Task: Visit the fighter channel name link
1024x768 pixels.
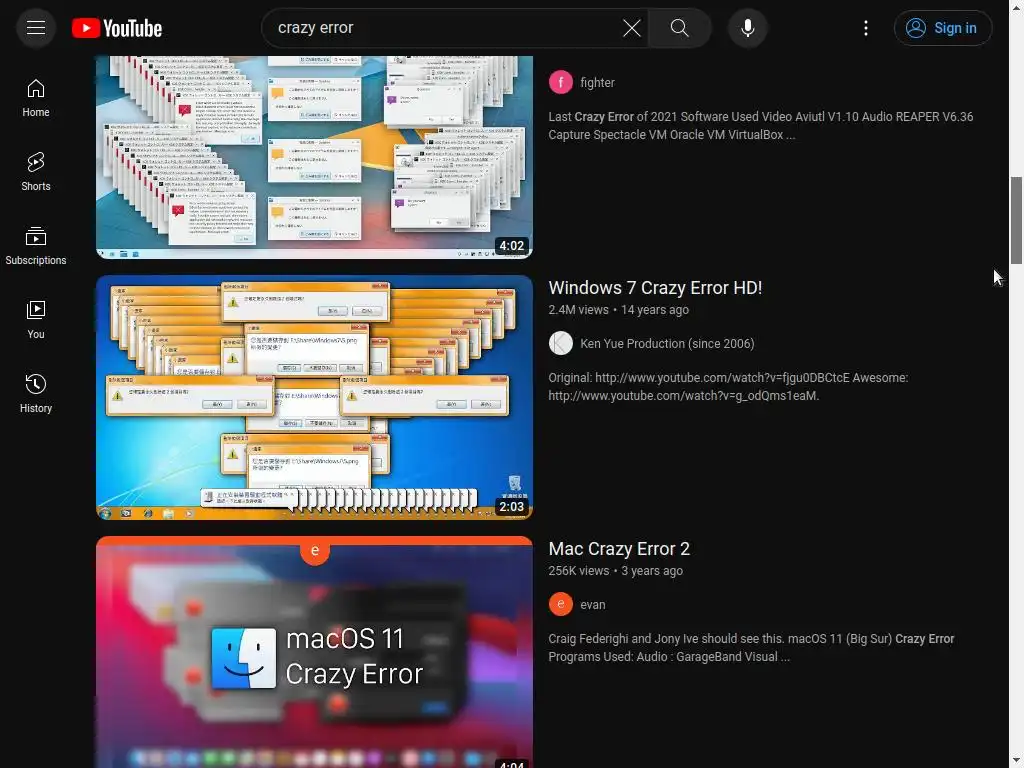Action: pos(597,83)
